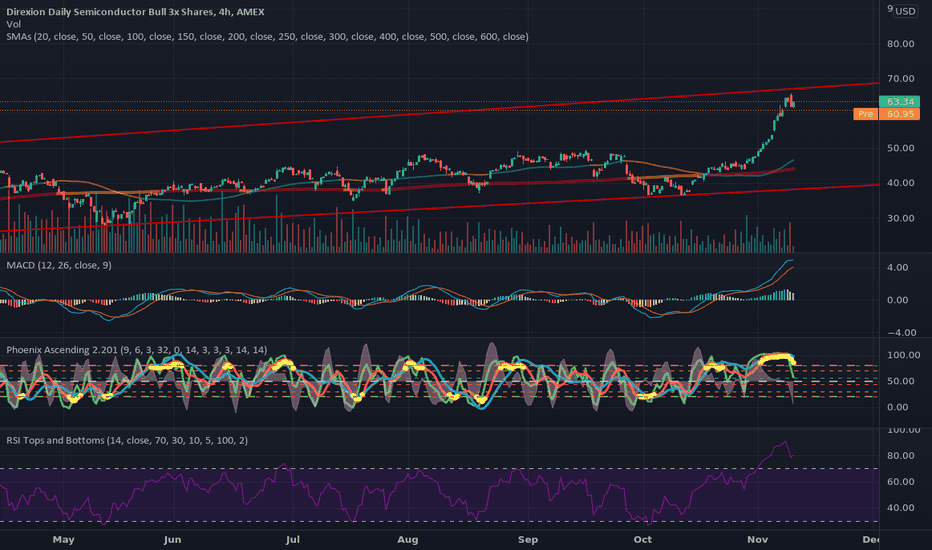Screen dimensions: 932x550
Task: Click the latest candlestick near 63
Action: tap(794, 104)
